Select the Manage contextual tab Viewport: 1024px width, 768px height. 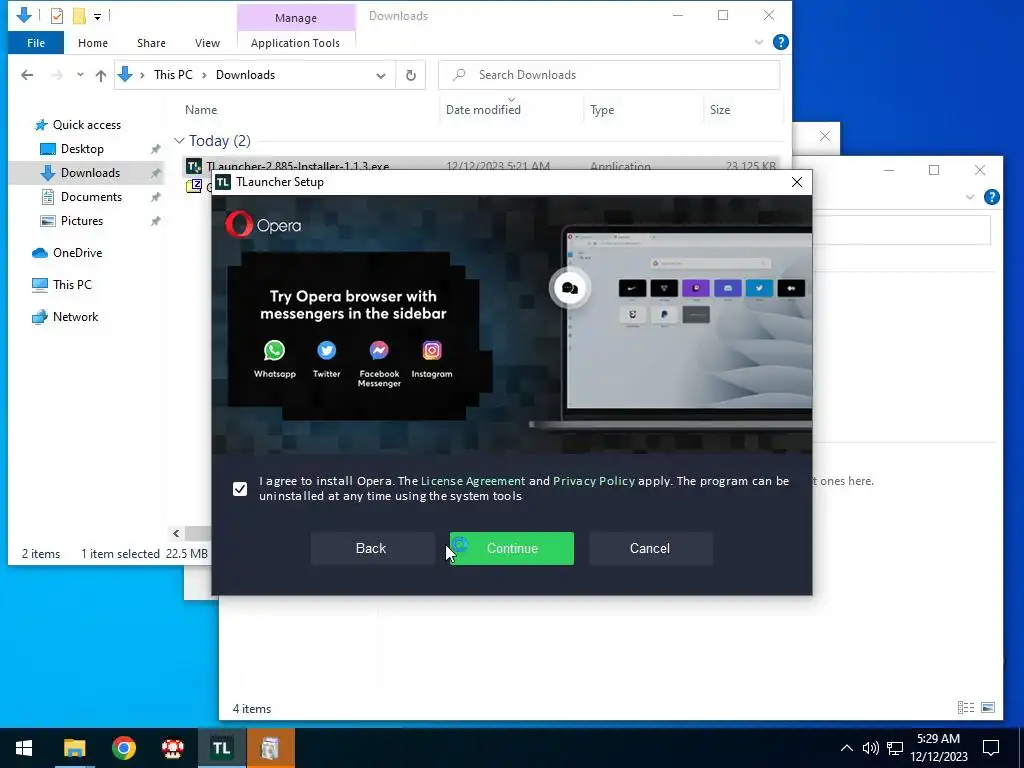[x=296, y=18]
